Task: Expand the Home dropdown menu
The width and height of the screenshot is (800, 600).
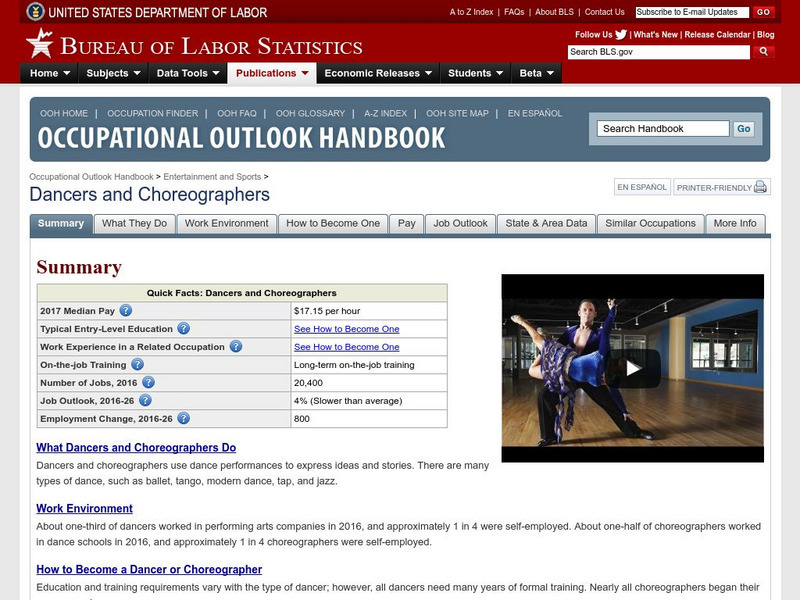Action: coord(49,73)
